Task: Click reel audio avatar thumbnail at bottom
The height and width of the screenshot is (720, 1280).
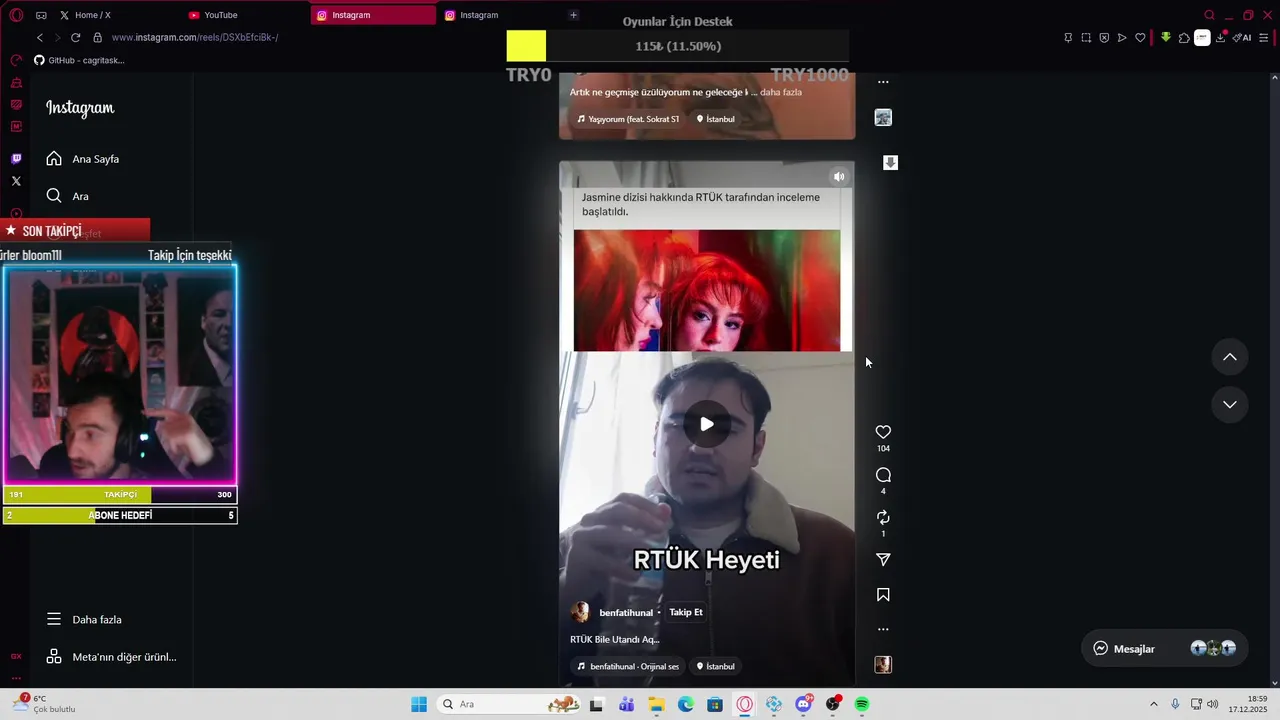Action: click(883, 665)
